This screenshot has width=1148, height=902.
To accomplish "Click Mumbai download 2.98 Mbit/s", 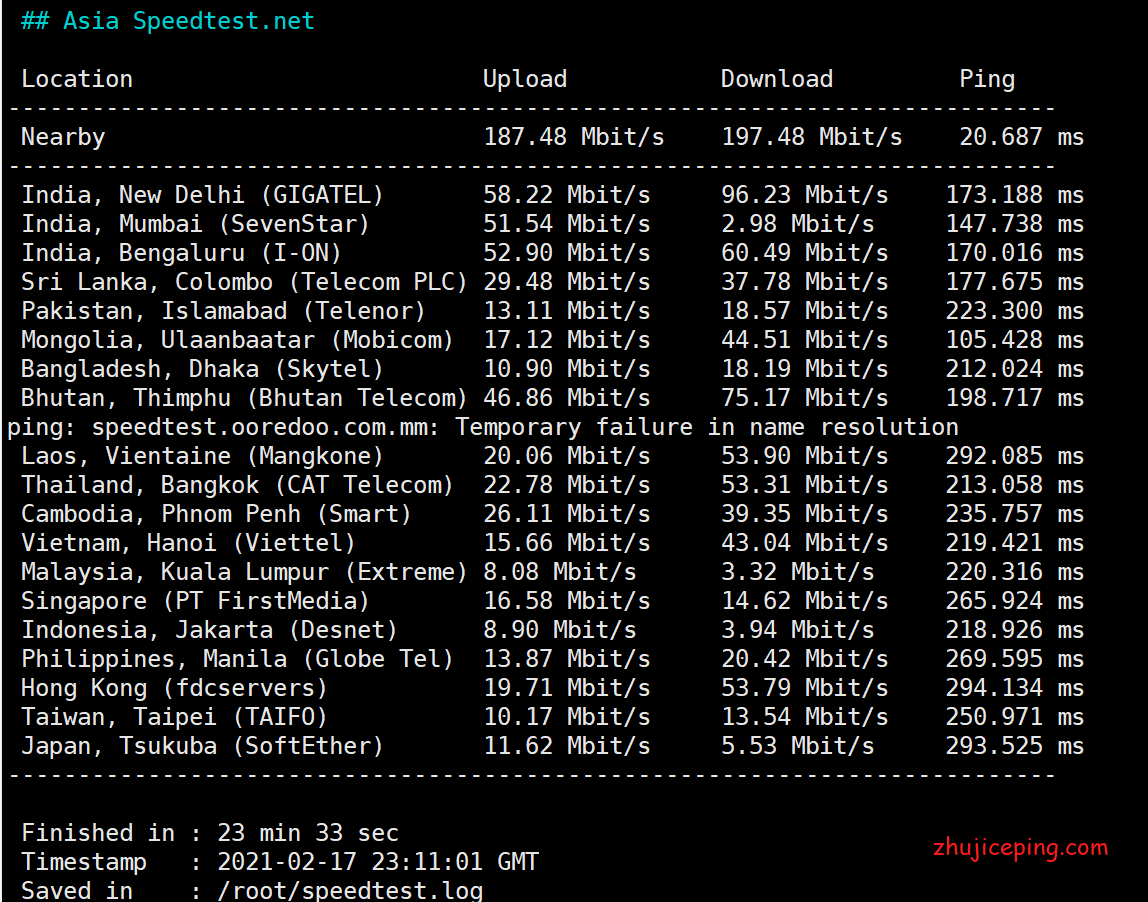I will tap(798, 224).
